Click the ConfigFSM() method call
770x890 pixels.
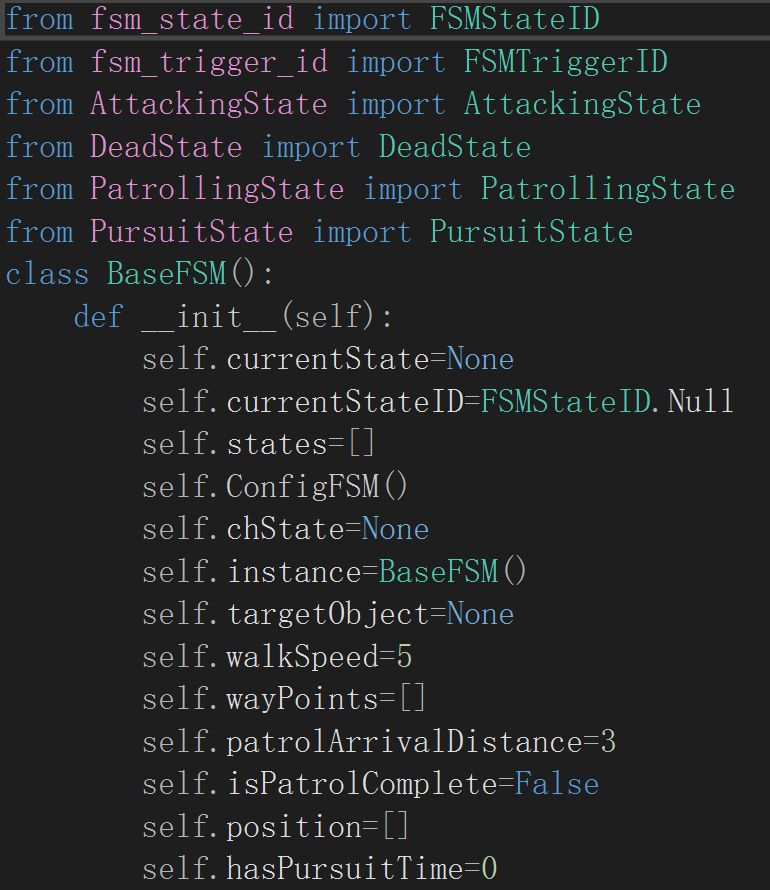pyautogui.click(x=317, y=486)
